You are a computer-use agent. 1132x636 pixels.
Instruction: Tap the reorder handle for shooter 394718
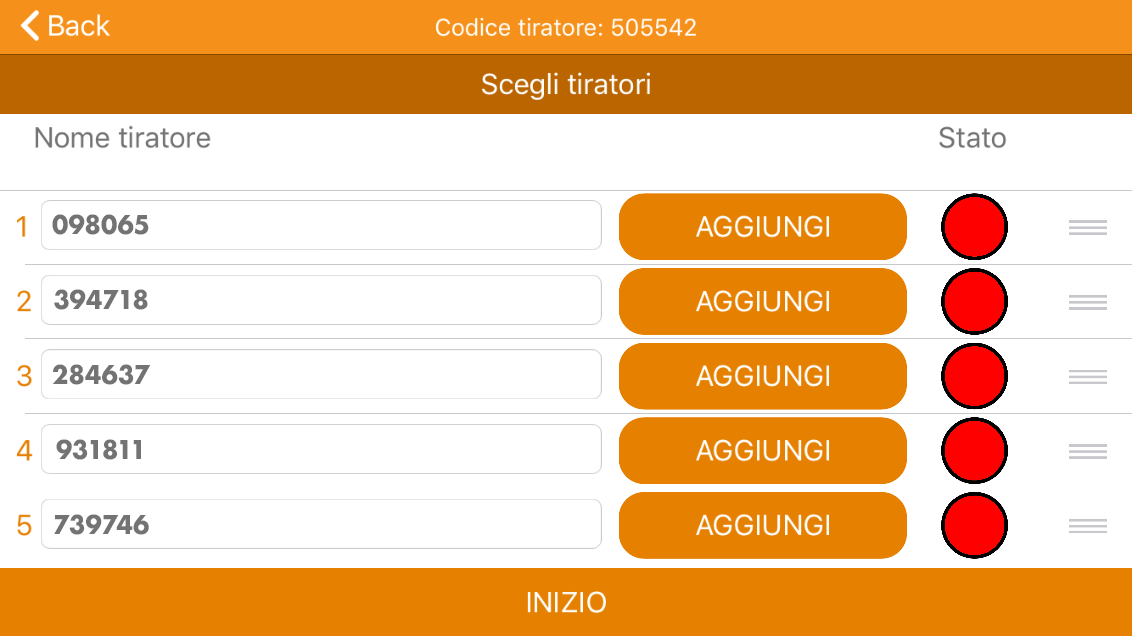(1087, 302)
